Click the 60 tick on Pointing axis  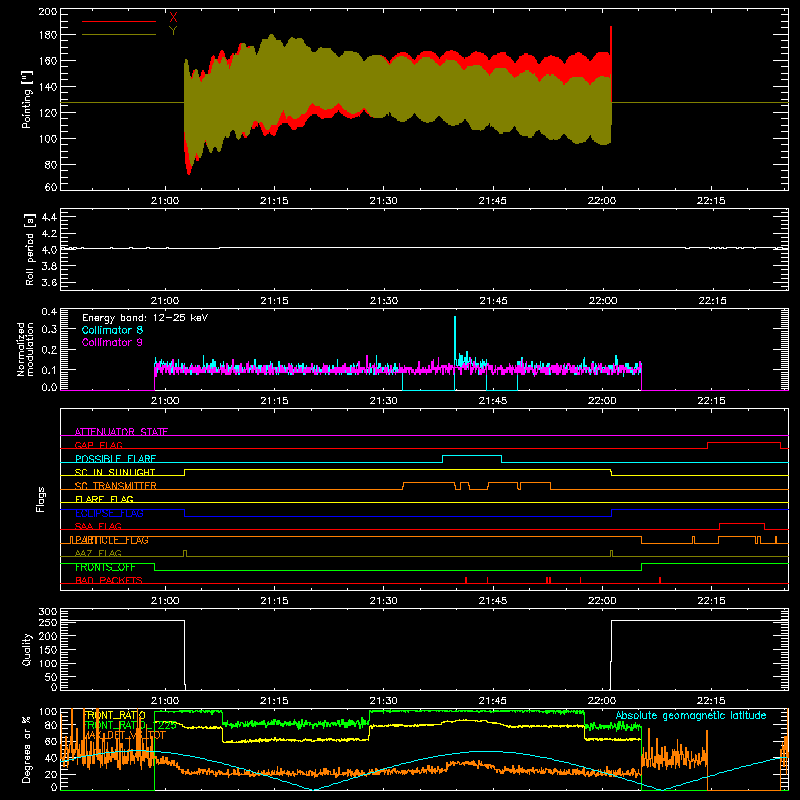51,187
